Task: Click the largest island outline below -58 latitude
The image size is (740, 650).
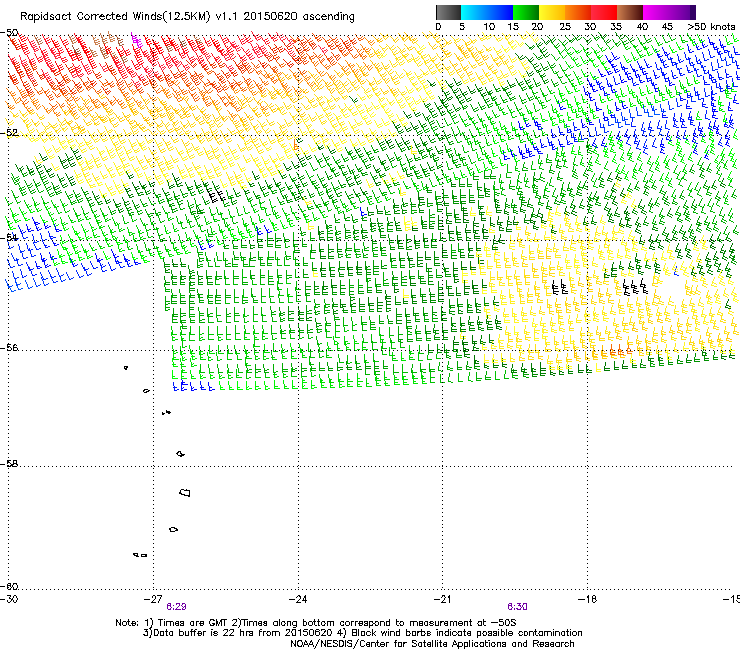Action: (x=185, y=492)
